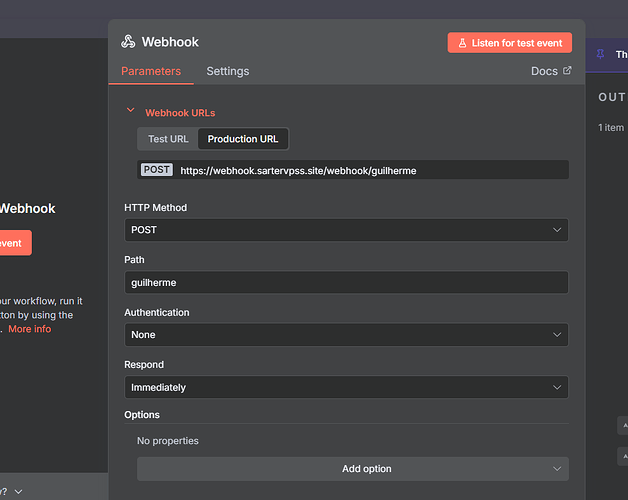Click the Webhook node icon in header
628x500 pixels.
click(128, 42)
